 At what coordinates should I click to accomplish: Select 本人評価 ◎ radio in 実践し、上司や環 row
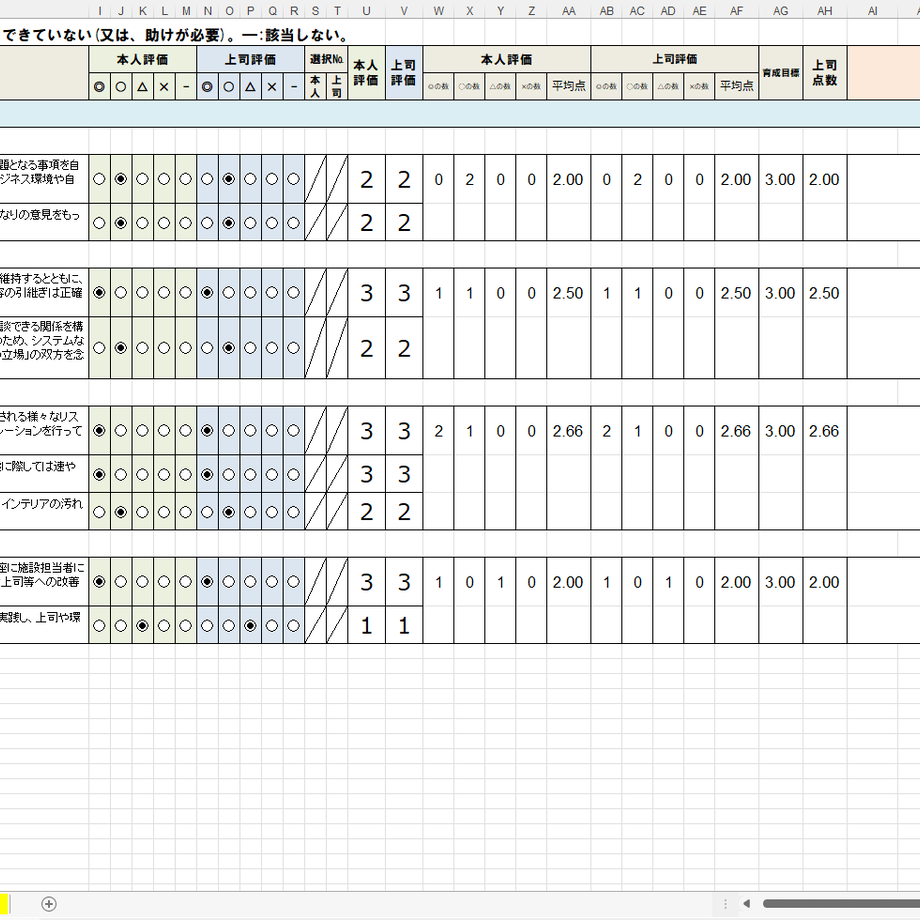(99, 626)
